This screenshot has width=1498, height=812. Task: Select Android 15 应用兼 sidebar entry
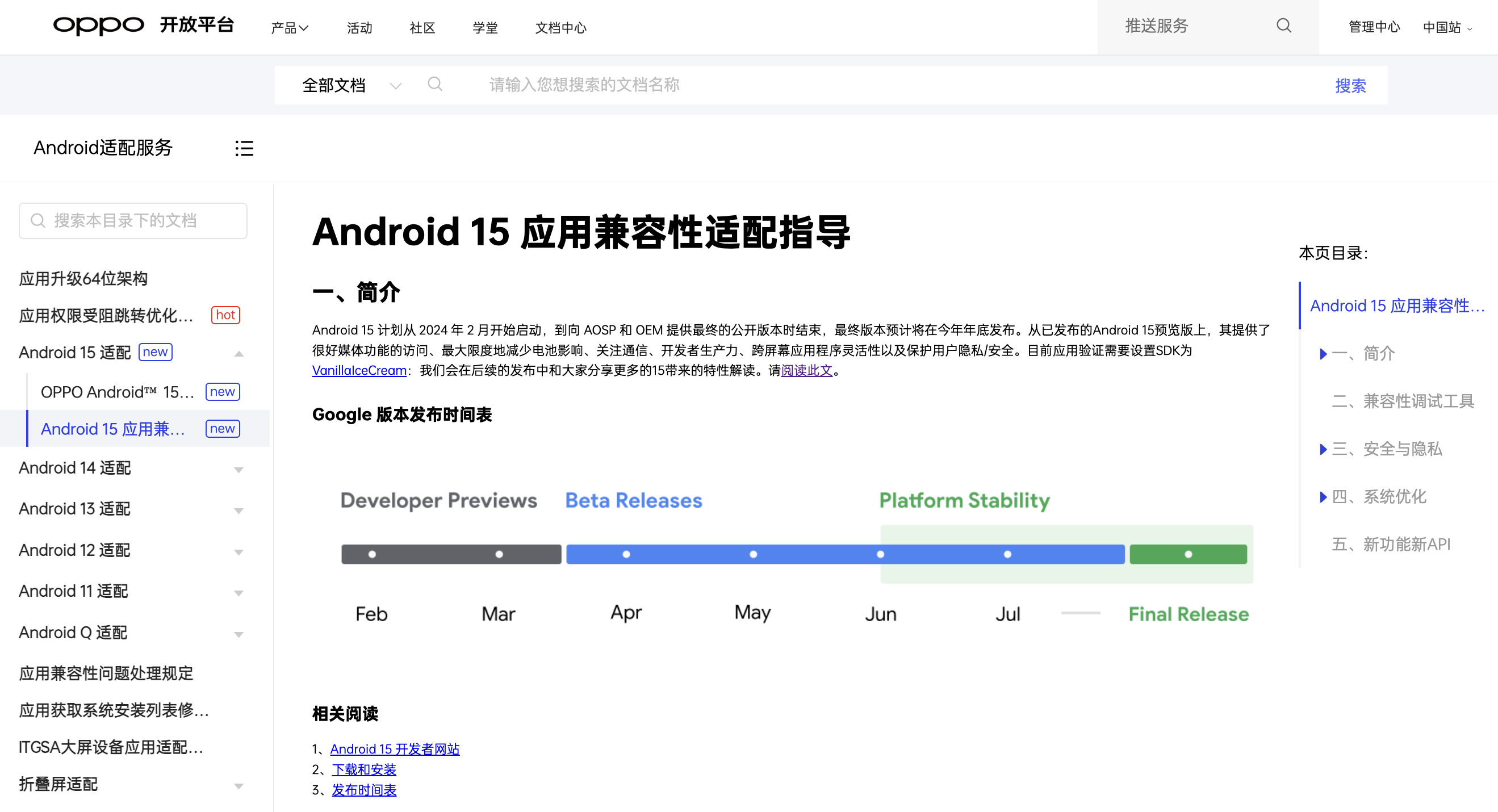[x=113, y=429]
